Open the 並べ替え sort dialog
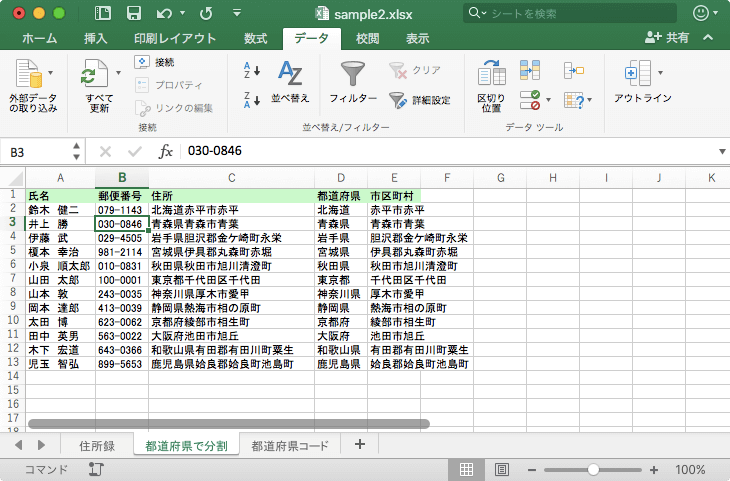This screenshot has width=730, height=481. (x=290, y=82)
